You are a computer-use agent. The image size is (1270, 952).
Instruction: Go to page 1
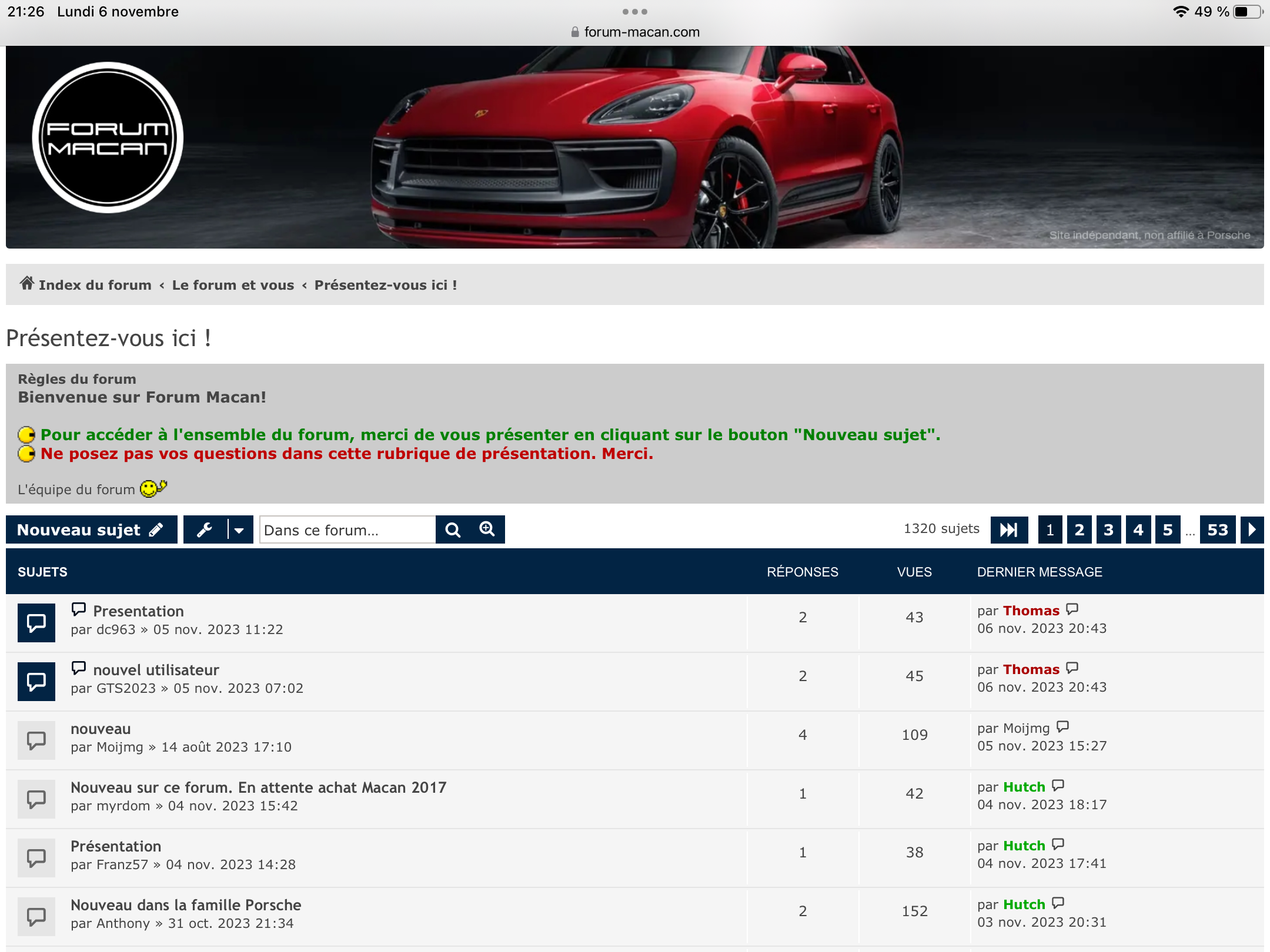(1050, 530)
